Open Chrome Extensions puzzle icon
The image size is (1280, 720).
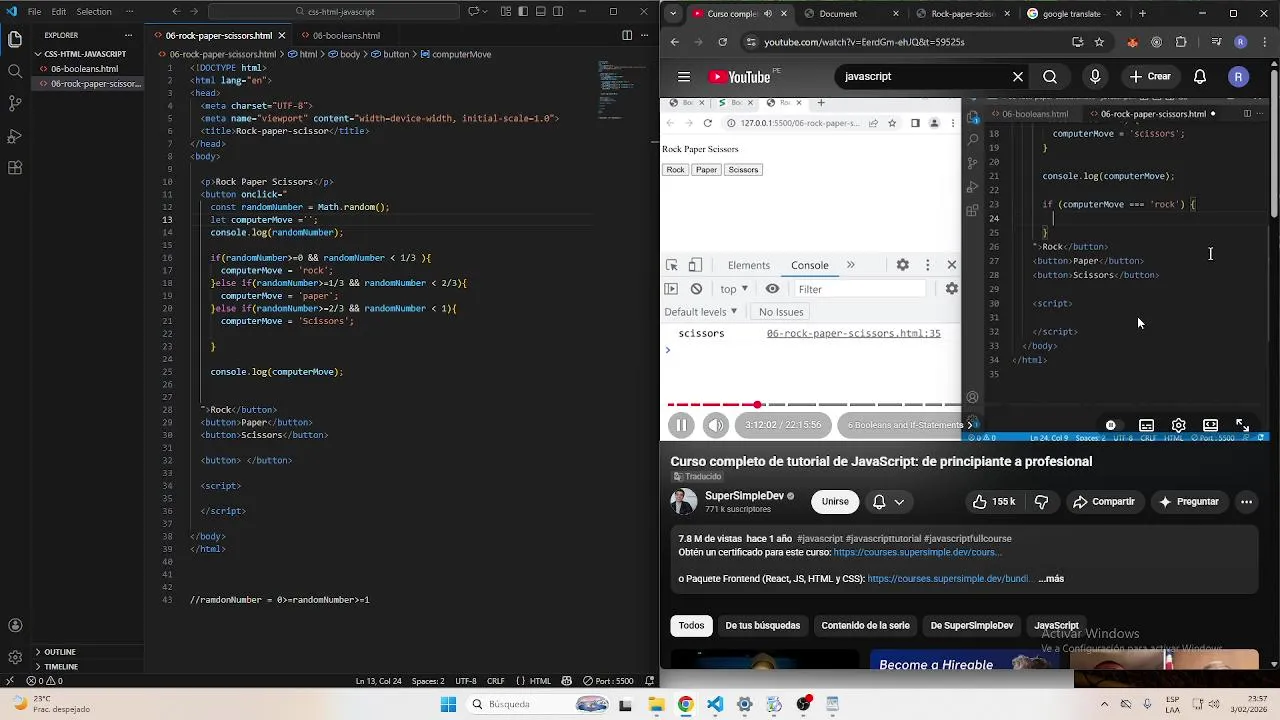click(x=1181, y=42)
